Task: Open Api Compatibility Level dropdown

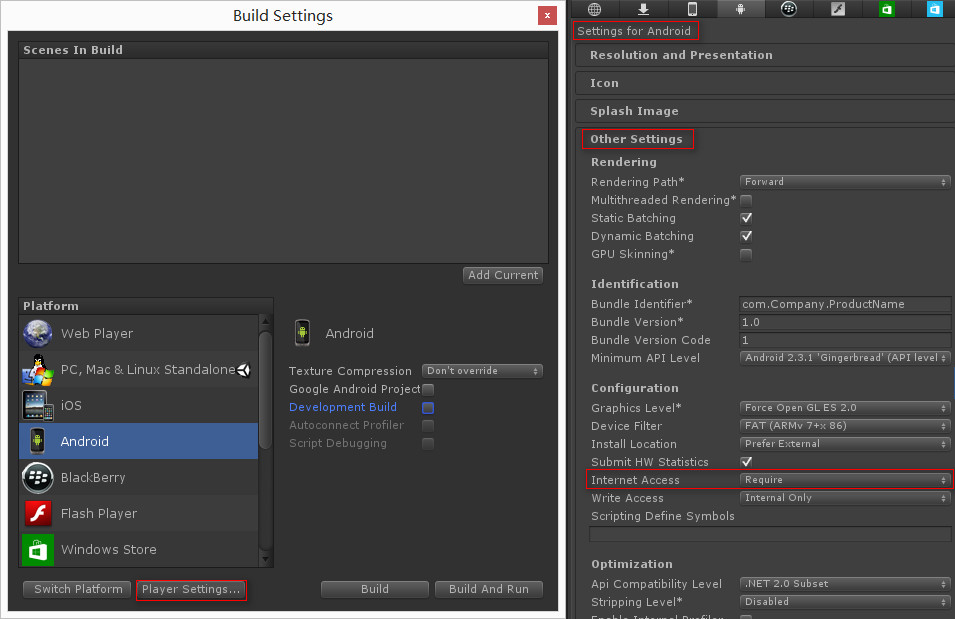Action: pos(845,584)
